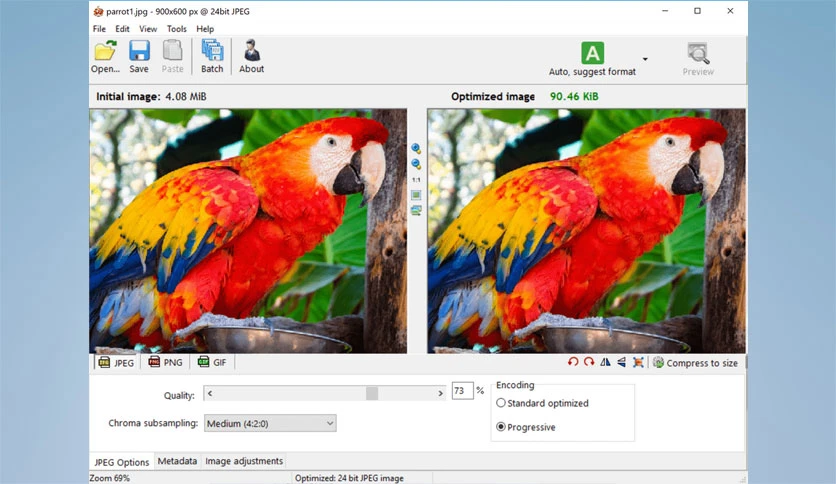Maximize the application window
The height and width of the screenshot is (484, 836).
tap(697, 11)
